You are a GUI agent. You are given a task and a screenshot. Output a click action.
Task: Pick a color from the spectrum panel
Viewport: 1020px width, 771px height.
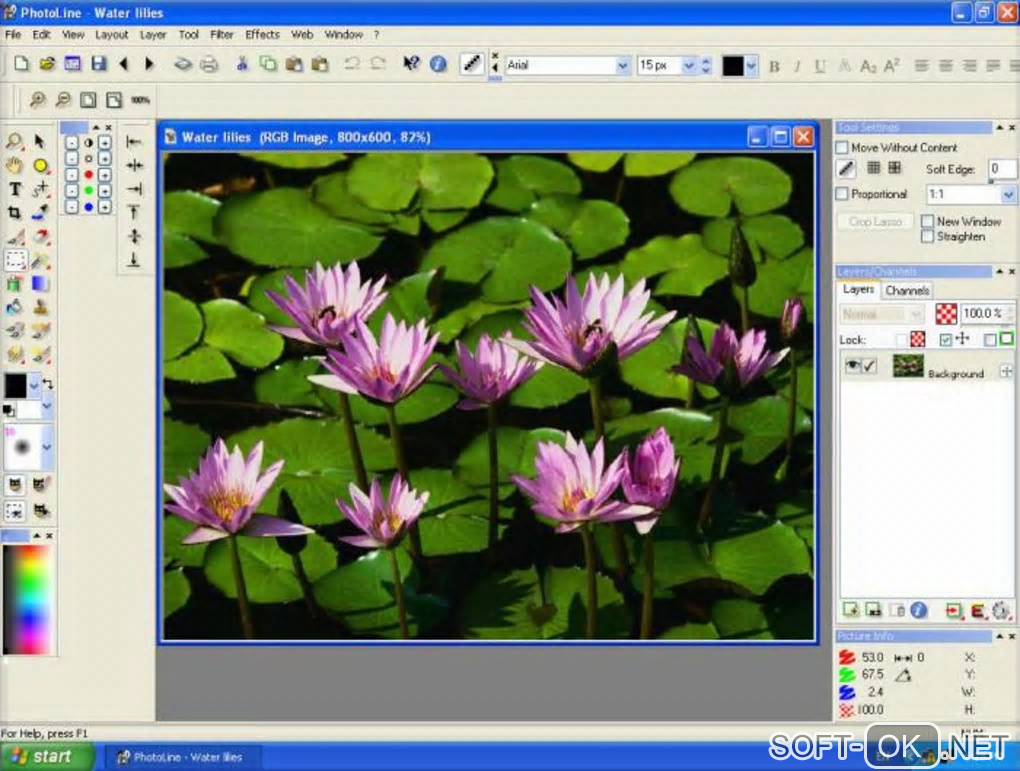tap(27, 599)
